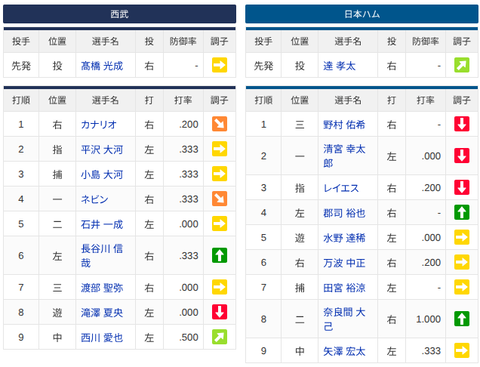This screenshot has width=480, height=367.
Task: Click the 先発 cell in 日本ハム pitcher row
Action: 263,66
